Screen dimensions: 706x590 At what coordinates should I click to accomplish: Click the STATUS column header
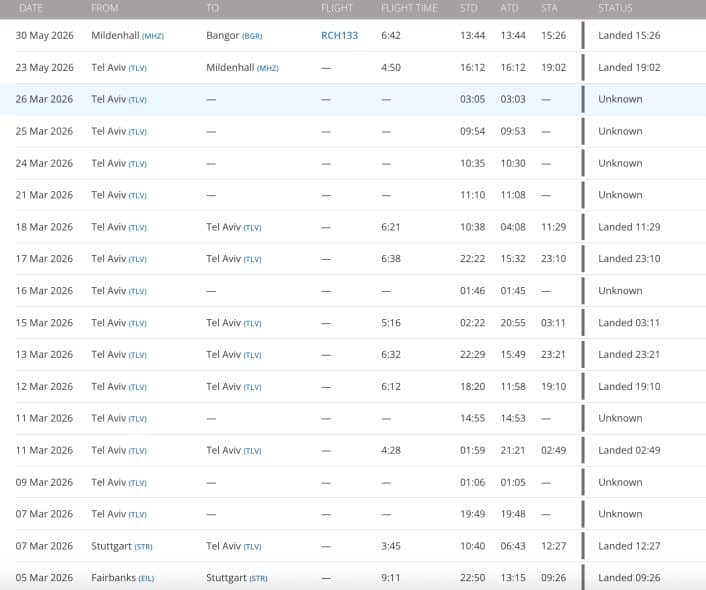click(x=615, y=8)
